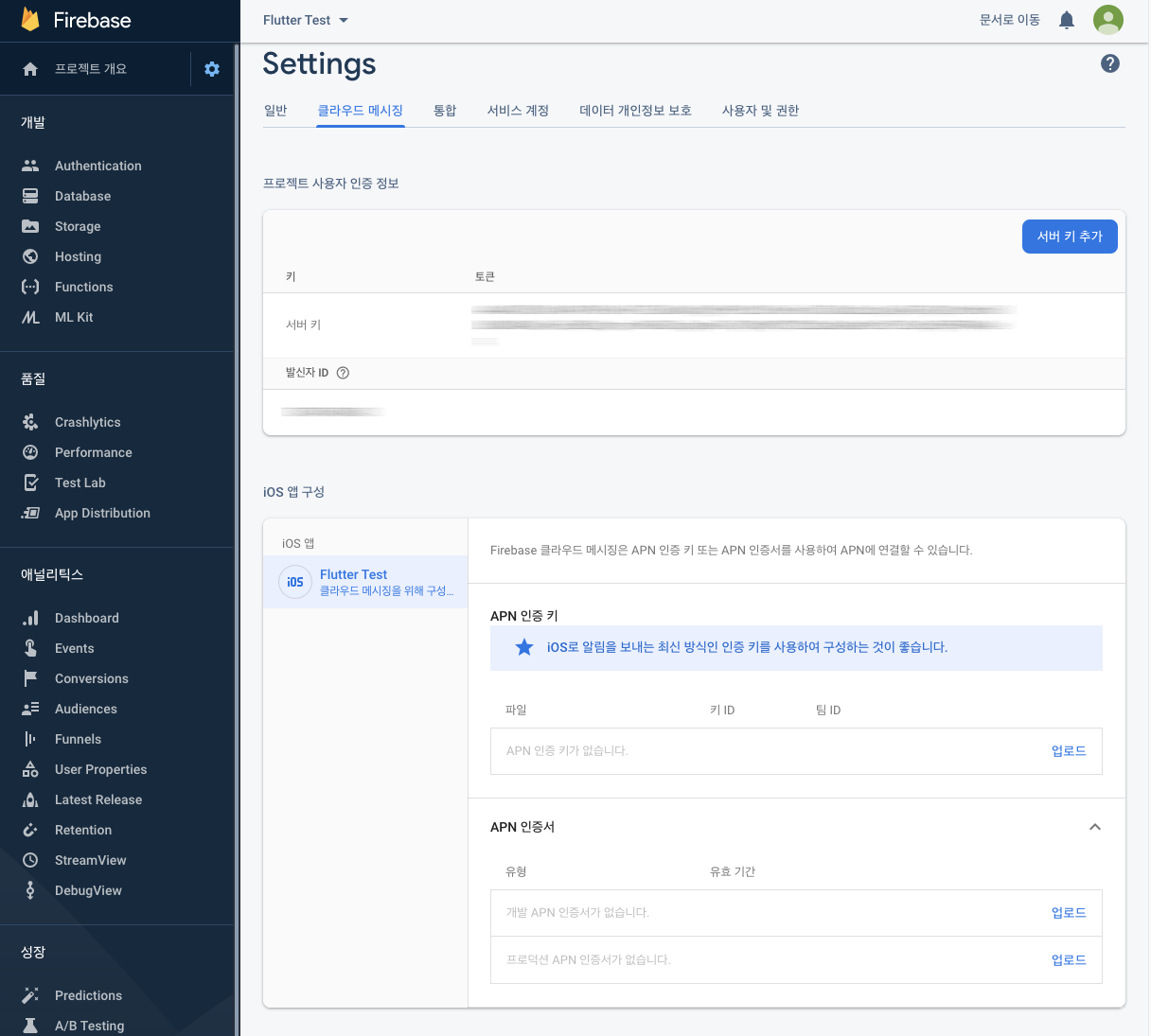Open project overview home icon

click(30, 69)
